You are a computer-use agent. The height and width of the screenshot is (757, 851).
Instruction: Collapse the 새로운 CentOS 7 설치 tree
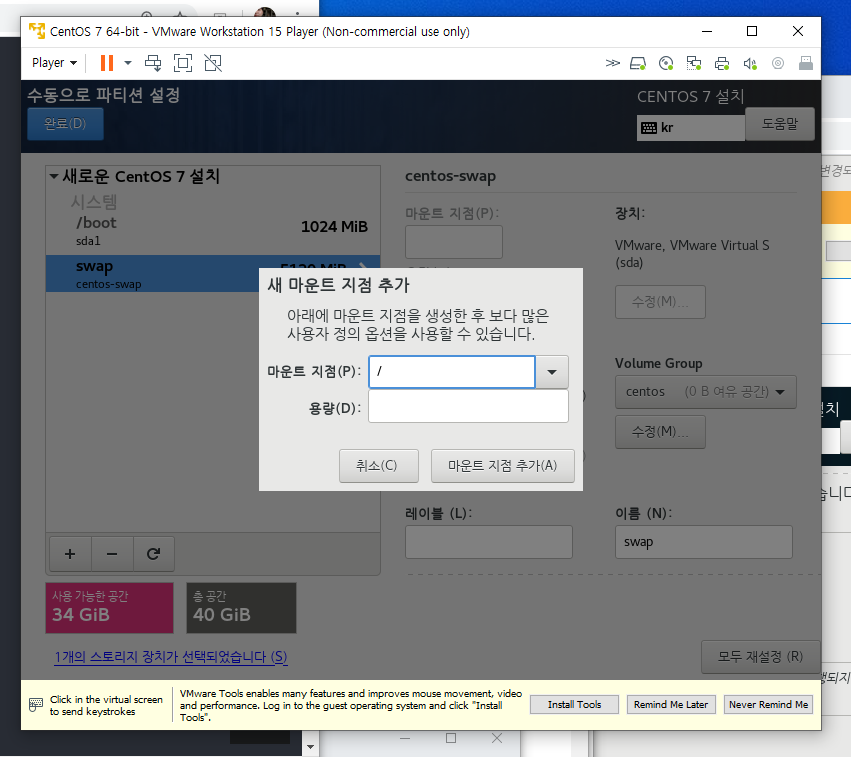[x=54, y=176]
